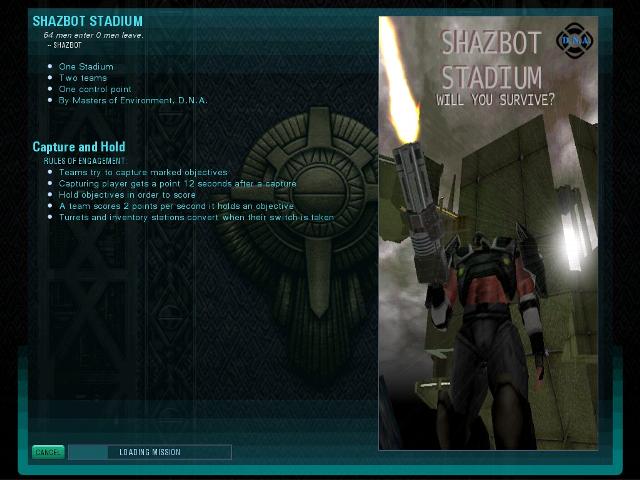
Task: Select the 'One control point' bullet
Action: point(95,89)
